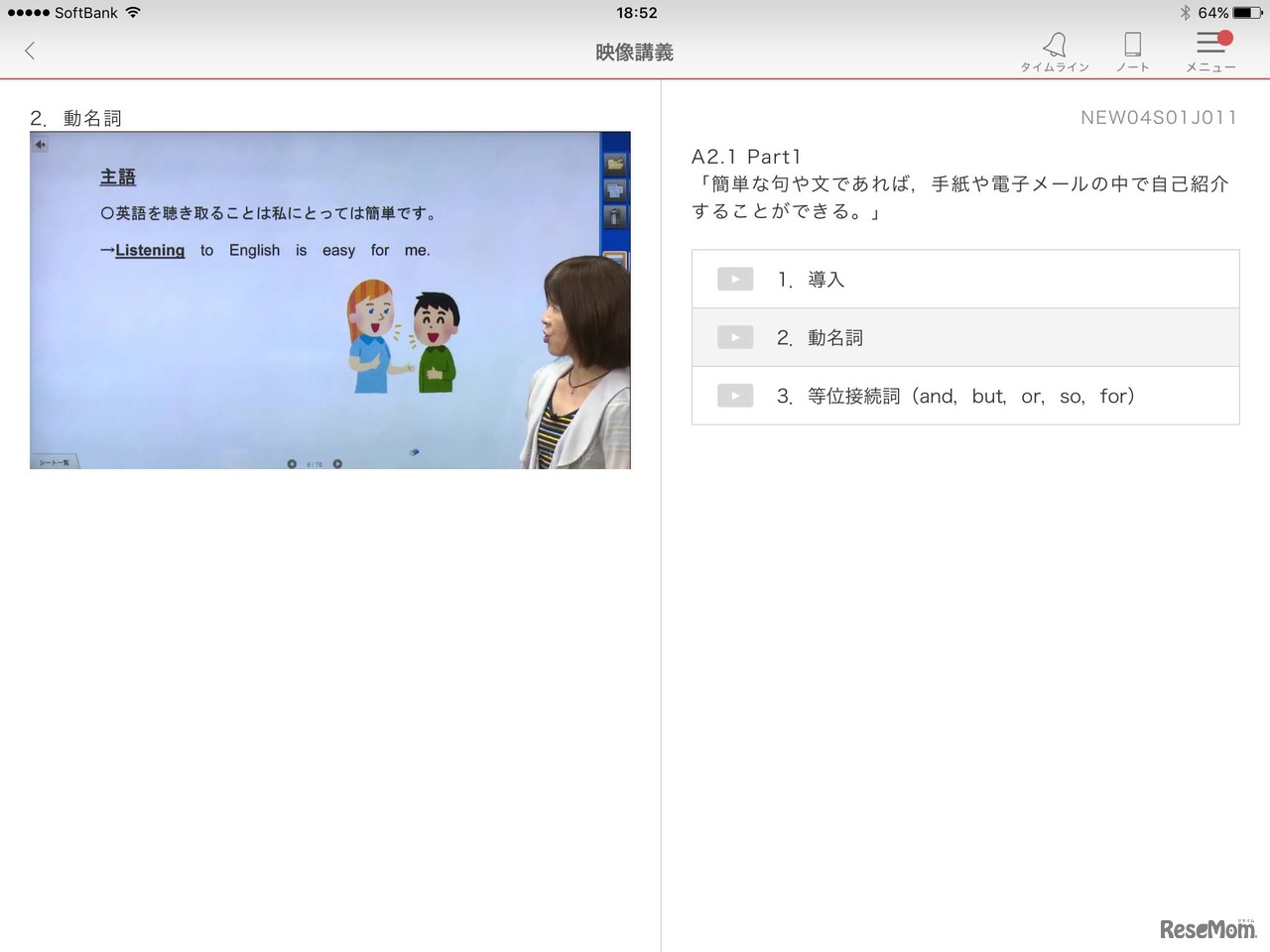Click previous slide arrow in video
This screenshot has height=952, width=1270.
coord(292,463)
